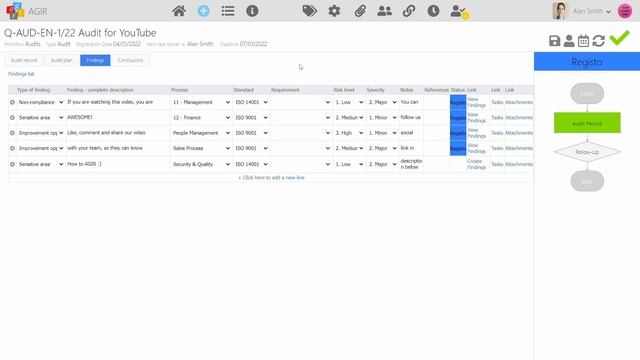Open the settings gear icon

[334, 11]
